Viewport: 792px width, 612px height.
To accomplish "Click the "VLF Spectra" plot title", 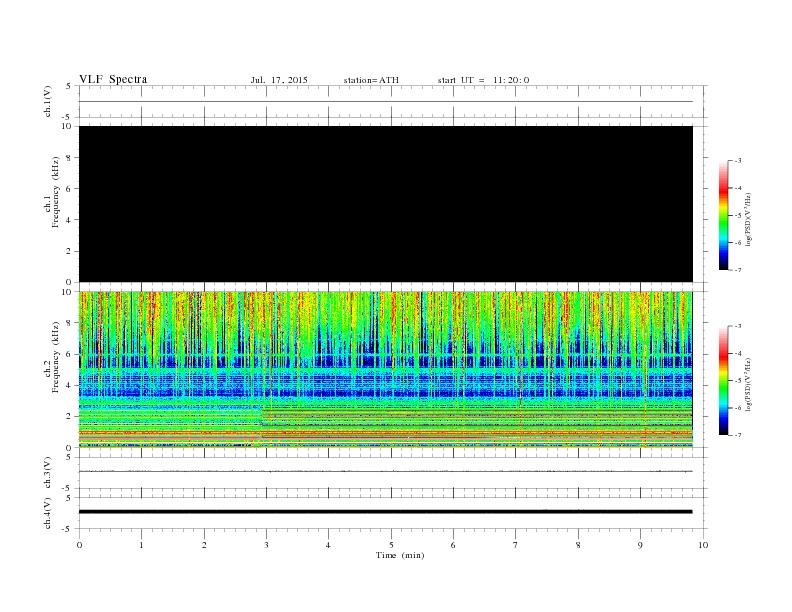I will 113,79.
